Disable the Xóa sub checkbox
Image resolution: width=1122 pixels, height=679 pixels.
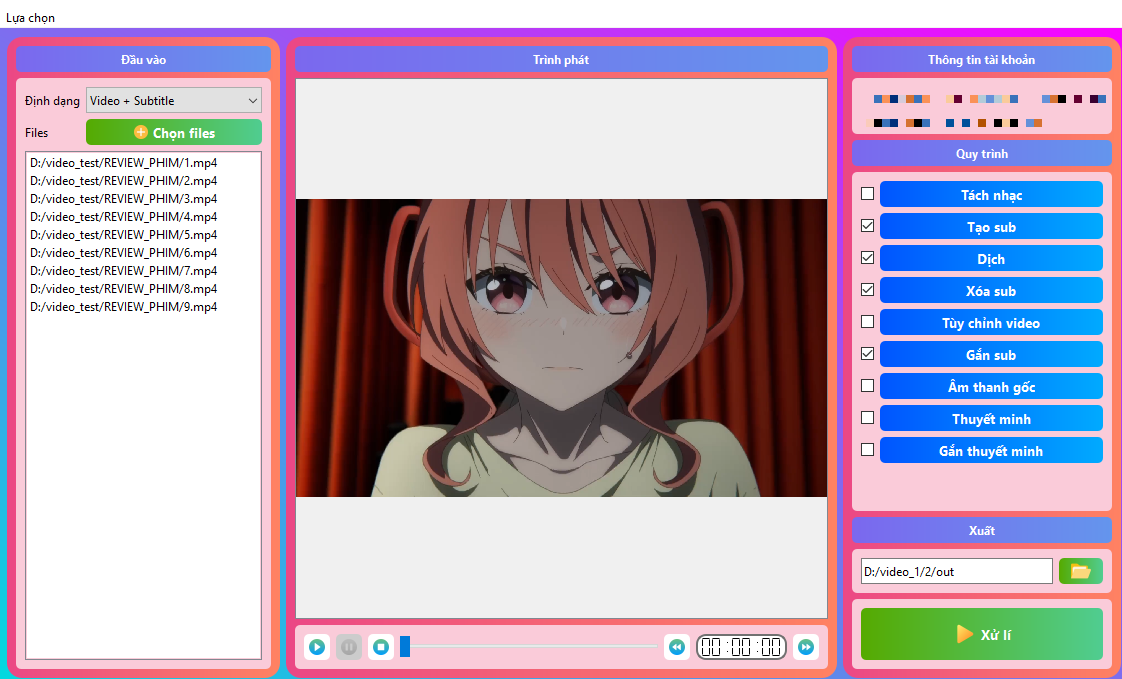(x=867, y=290)
